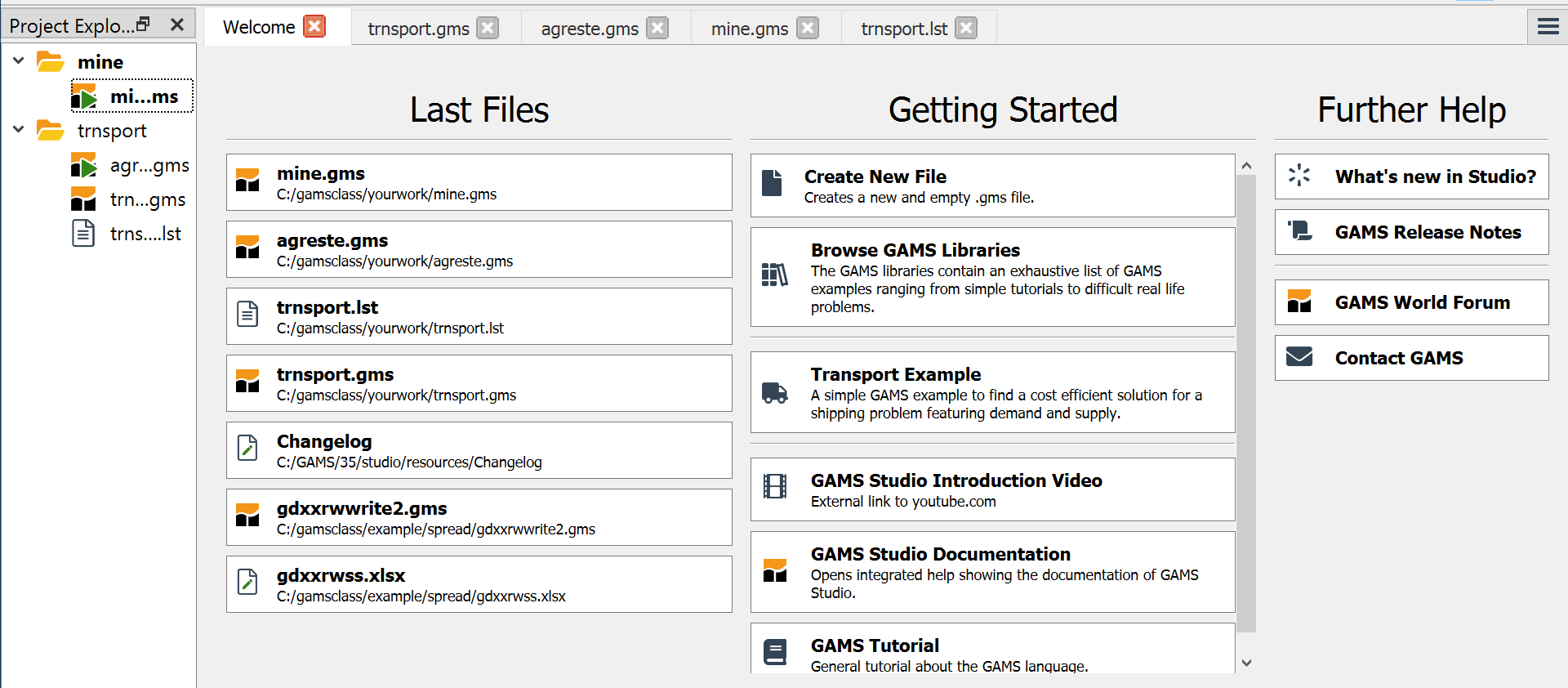Collapse the mine project folder

[x=19, y=61]
